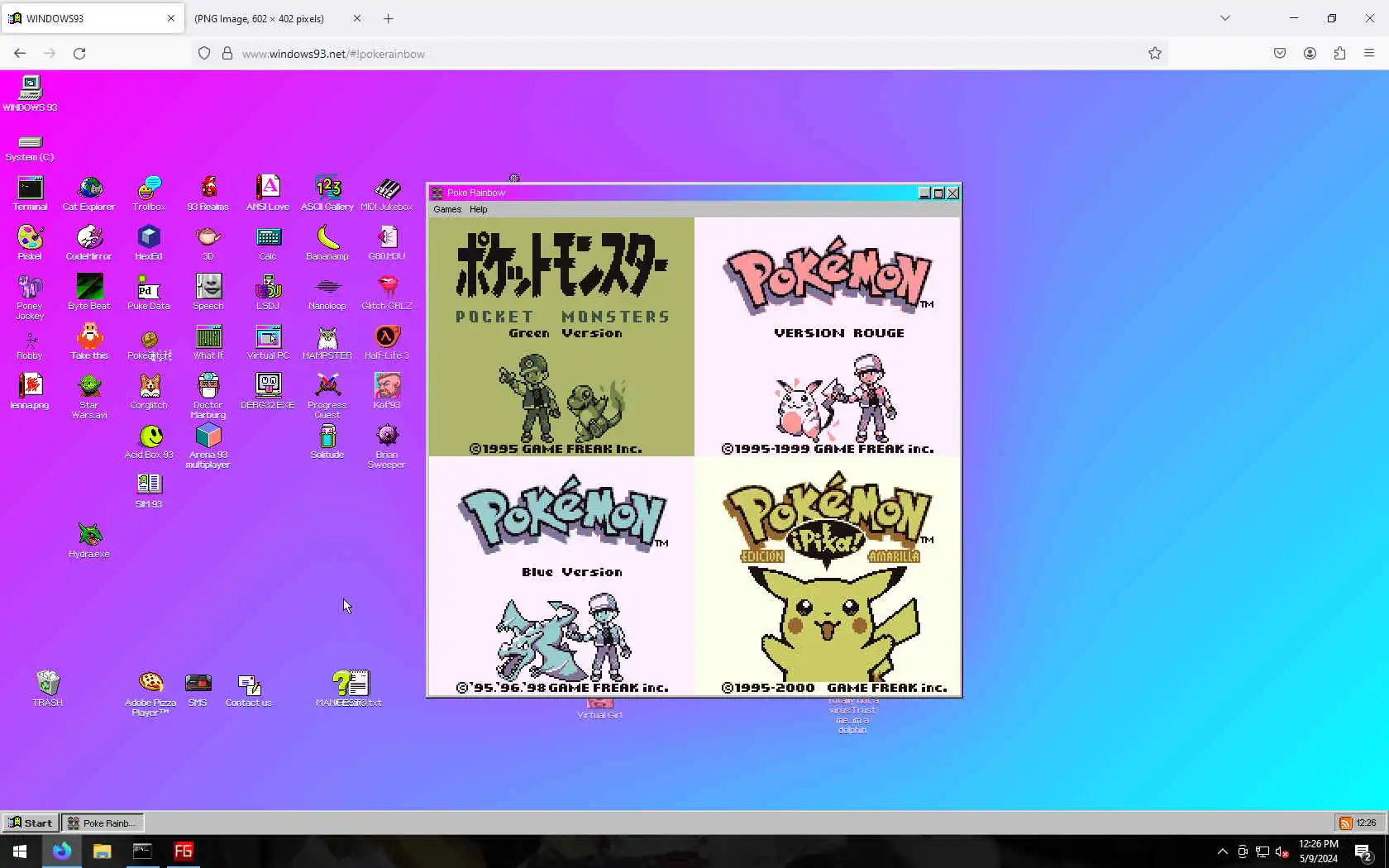Image resolution: width=1389 pixels, height=868 pixels.
Task: Open the Piskel pixel editor icon
Action: [x=30, y=244]
